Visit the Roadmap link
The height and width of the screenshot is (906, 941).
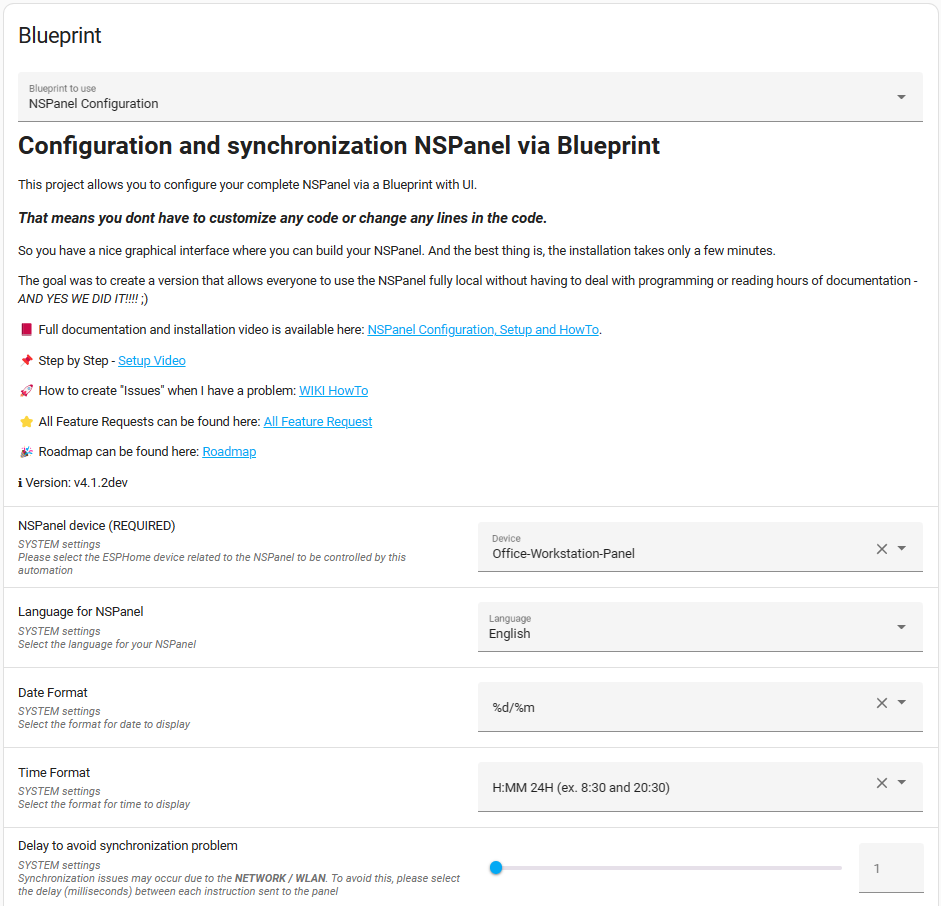coord(229,452)
